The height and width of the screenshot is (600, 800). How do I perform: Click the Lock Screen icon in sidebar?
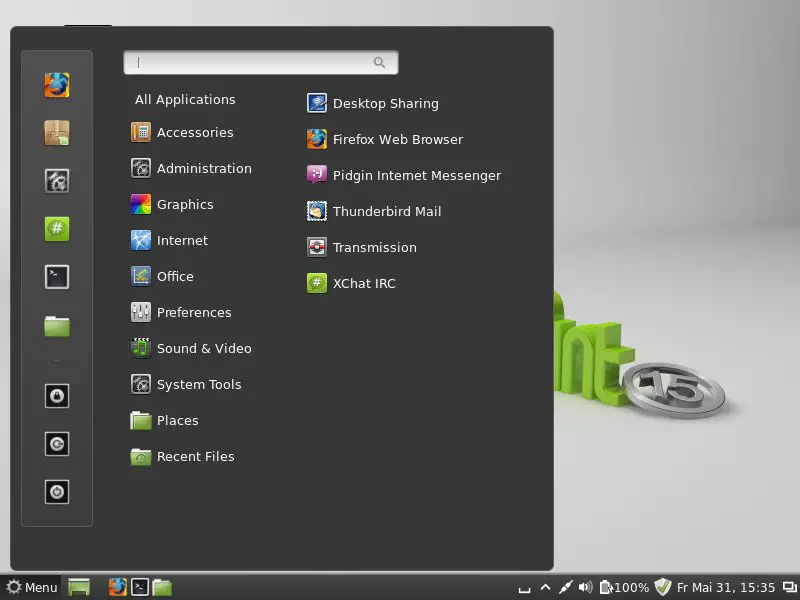pos(57,396)
